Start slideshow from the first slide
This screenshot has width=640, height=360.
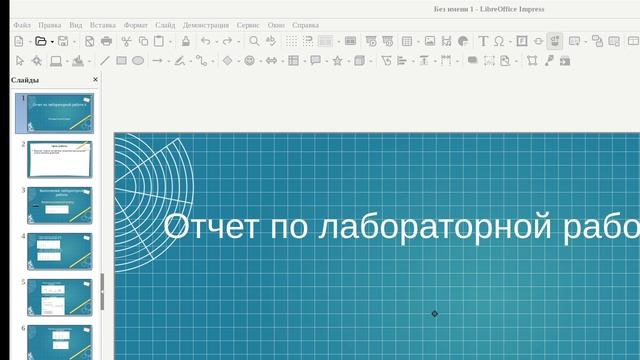371,41
